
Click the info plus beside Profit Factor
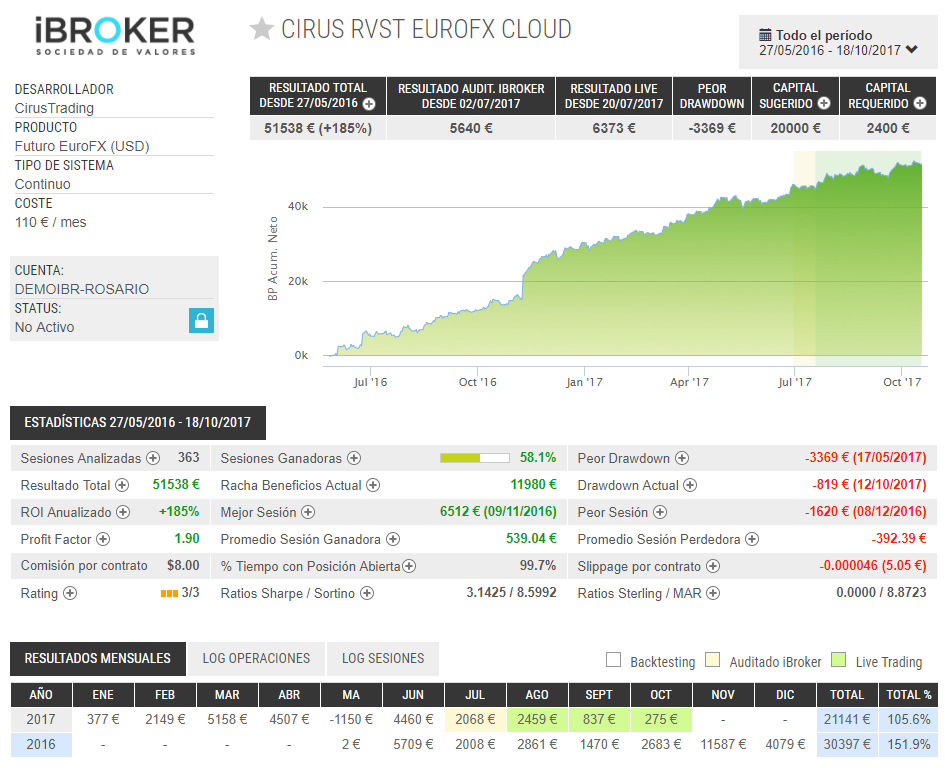pos(103,539)
